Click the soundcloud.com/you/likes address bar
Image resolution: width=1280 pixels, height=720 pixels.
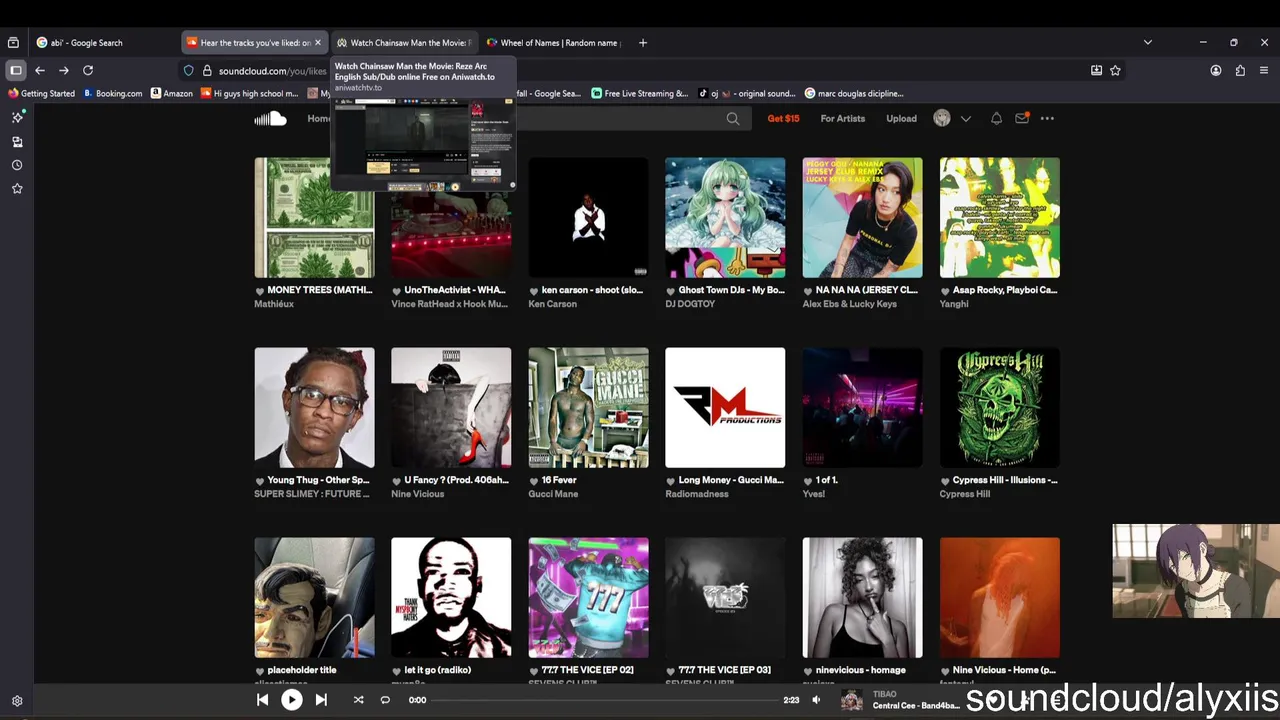273,71
